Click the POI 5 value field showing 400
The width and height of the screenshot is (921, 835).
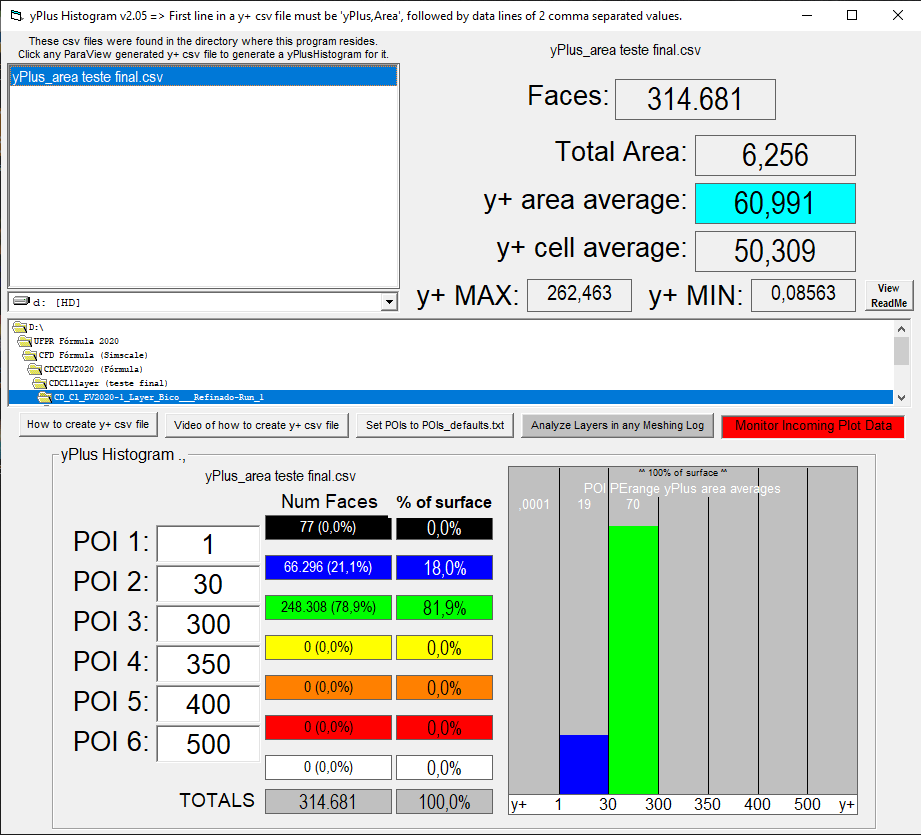[x=208, y=703]
